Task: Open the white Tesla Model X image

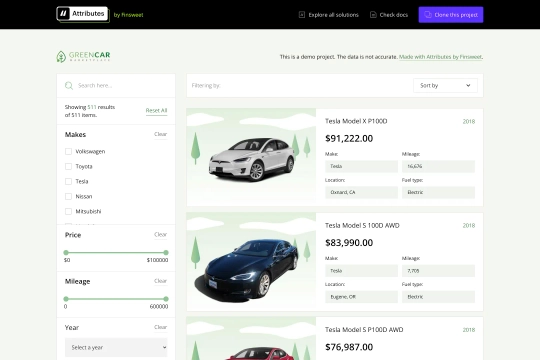Action: (x=251, y=157)
